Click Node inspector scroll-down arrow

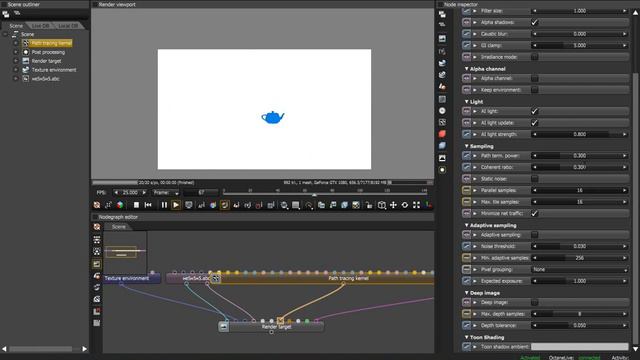[636, 349]
